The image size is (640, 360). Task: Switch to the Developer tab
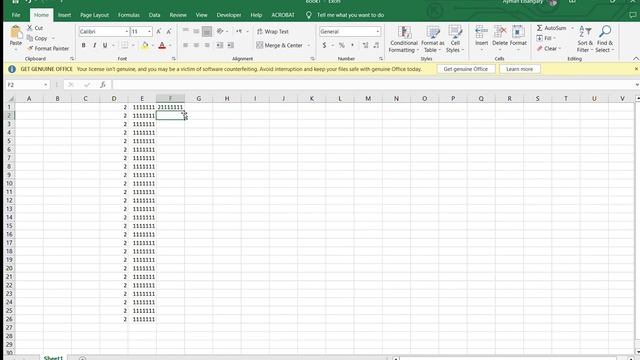tap(229, 15)
